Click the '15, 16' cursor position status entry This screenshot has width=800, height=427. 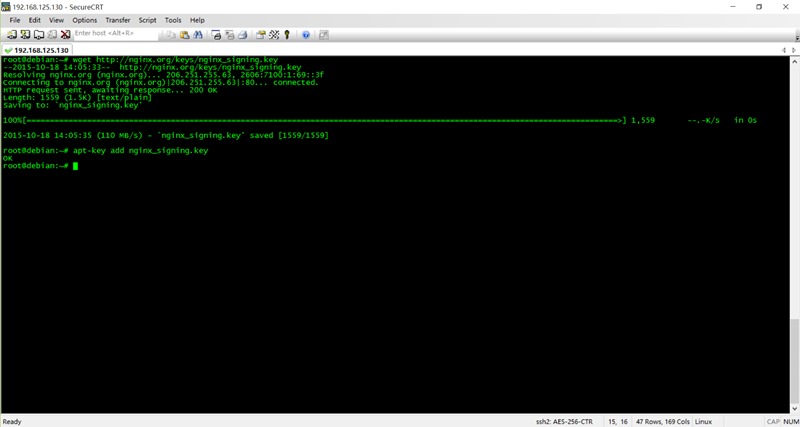pos(618,422)
